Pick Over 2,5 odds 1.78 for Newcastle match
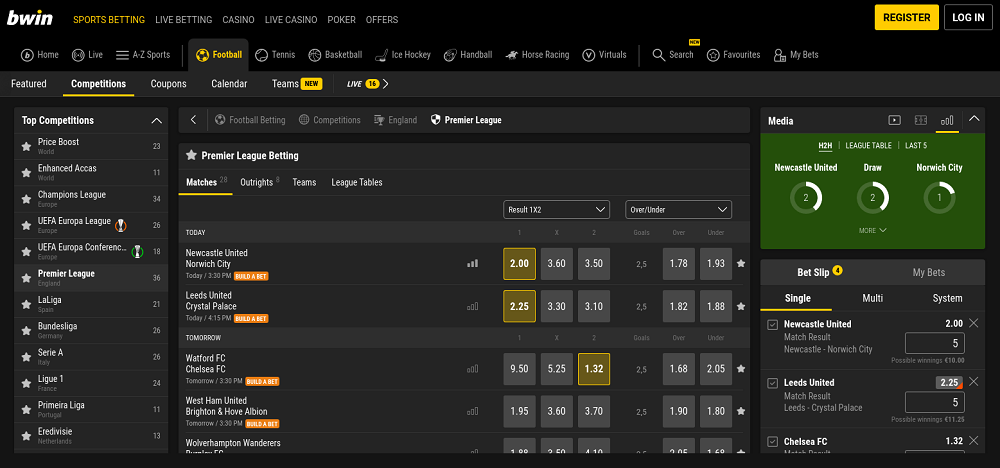Viewport: 1000px width, 468px height. click(x=679, y=263)
